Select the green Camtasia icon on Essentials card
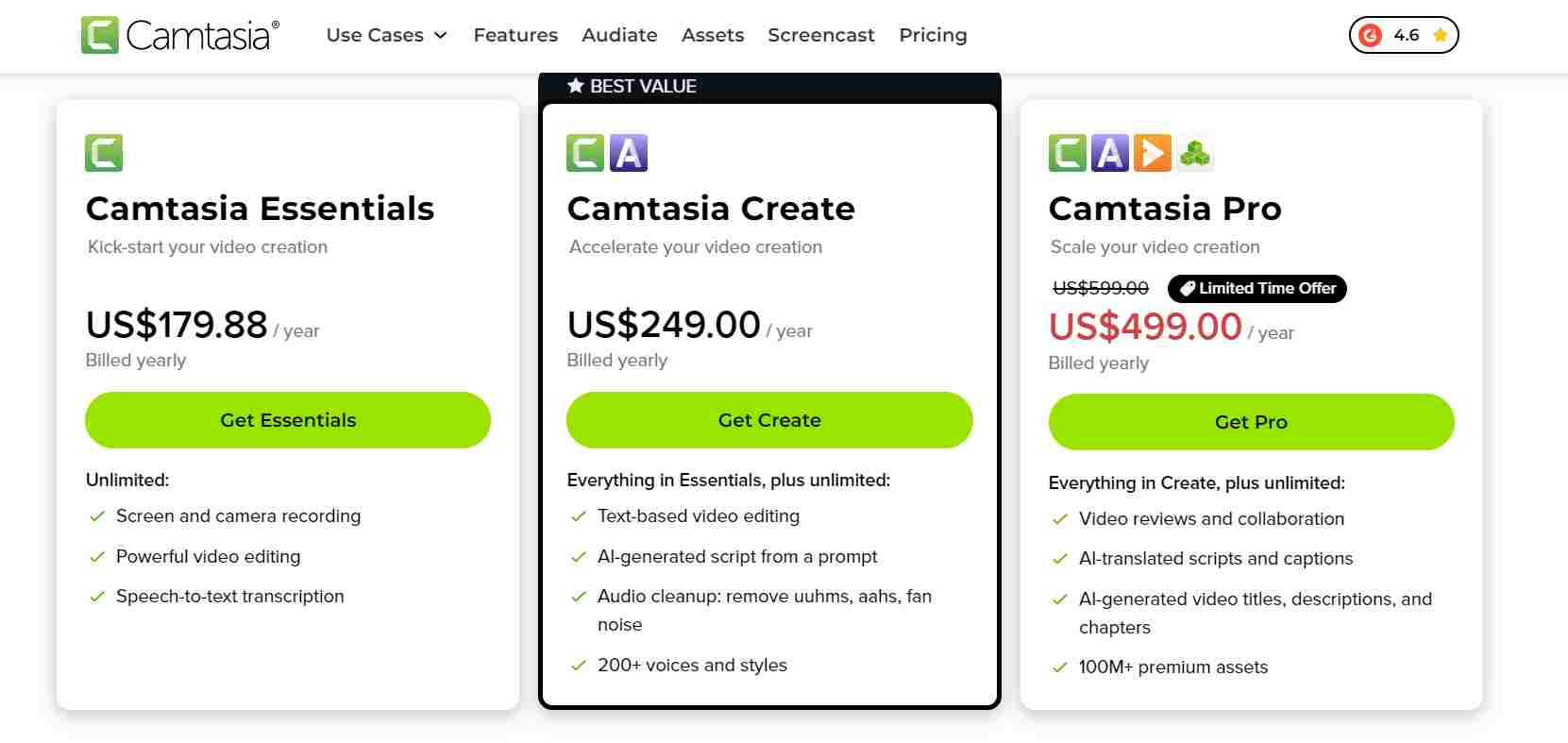 point(104,152)
